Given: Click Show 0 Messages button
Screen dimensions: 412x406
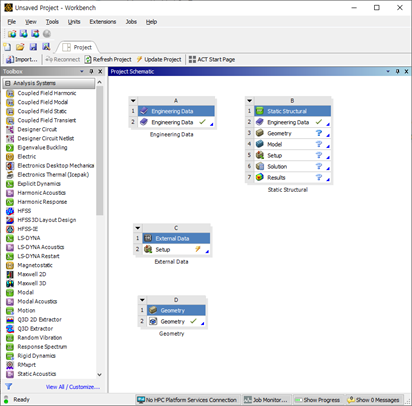Looking at the screenshot, I should (x=373, y=400).
